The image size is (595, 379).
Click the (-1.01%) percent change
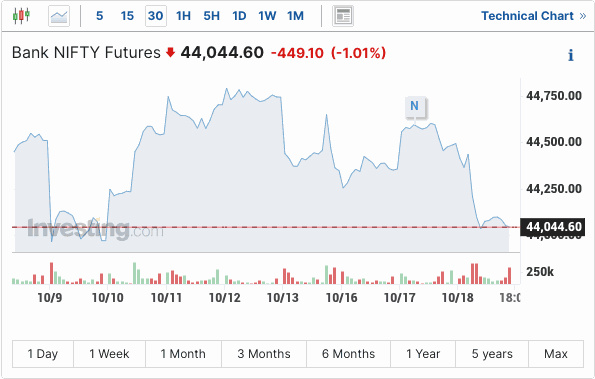coord(358,53)
